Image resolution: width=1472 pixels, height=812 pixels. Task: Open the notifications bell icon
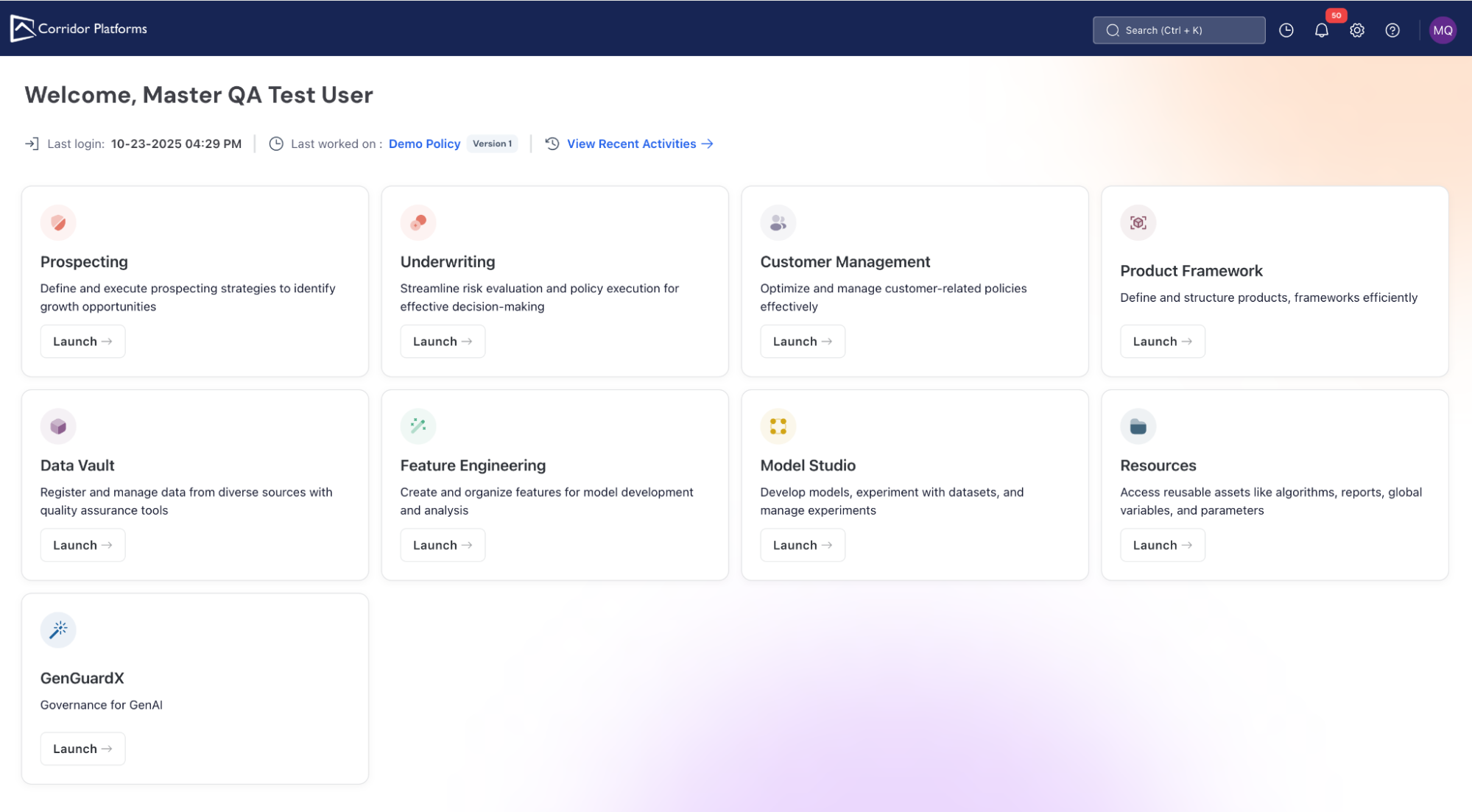pyautogui.click(x=1321, y=30)
